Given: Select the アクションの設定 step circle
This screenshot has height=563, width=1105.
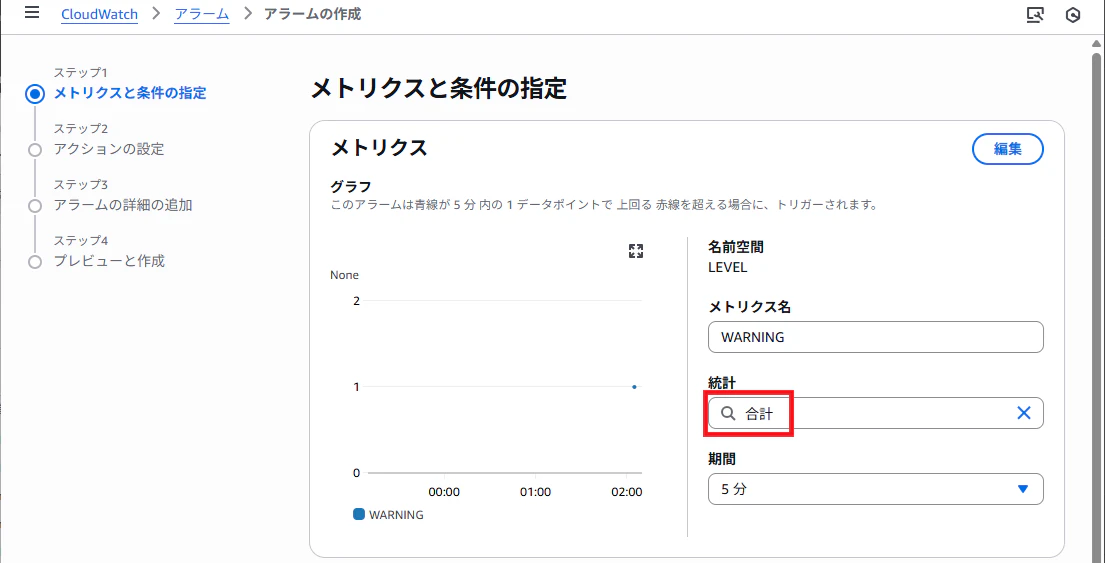Looking at the screenshot, I should click(35, 149).
